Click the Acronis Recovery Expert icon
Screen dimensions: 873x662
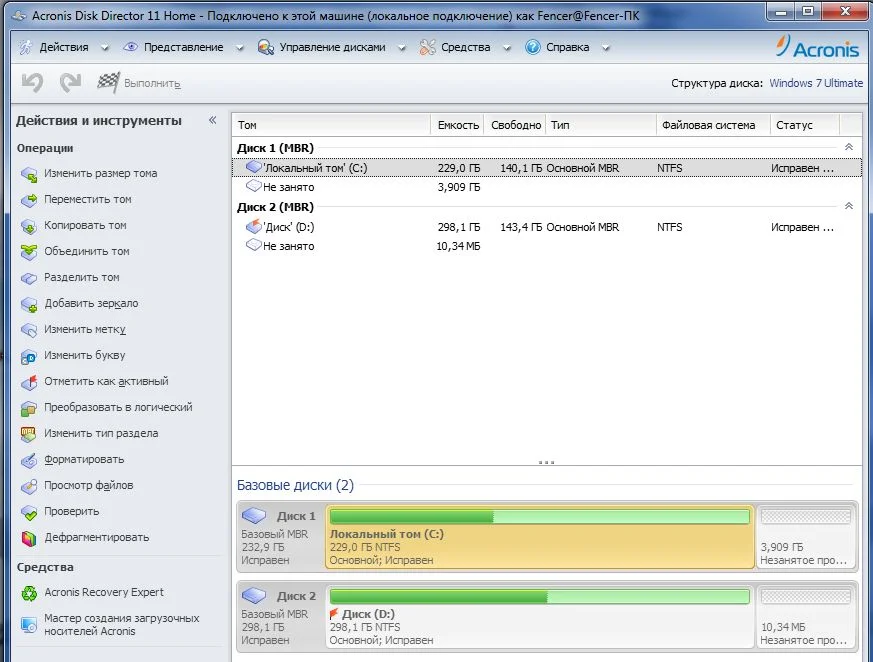[29, 593]
